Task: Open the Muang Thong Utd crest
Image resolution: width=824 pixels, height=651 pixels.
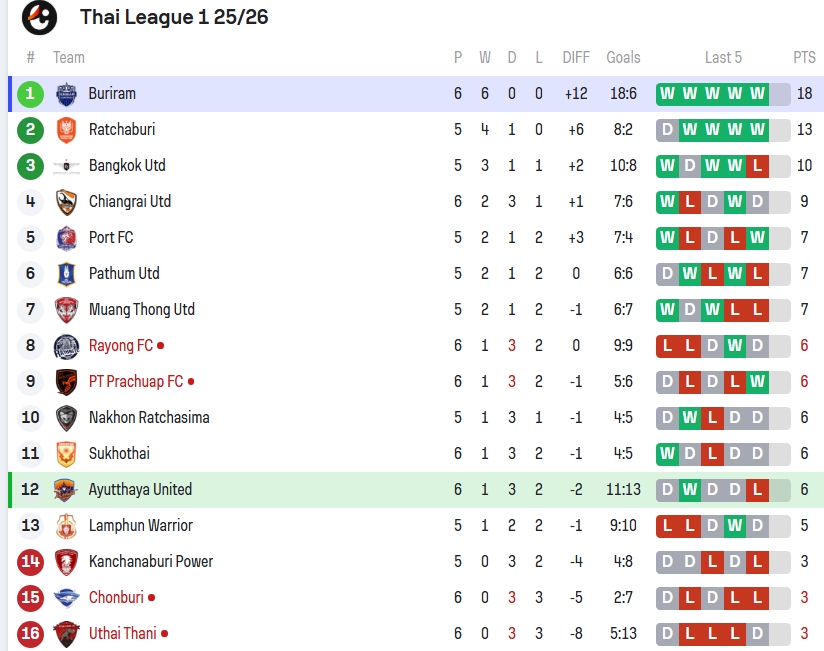Action: coord(66,310)
